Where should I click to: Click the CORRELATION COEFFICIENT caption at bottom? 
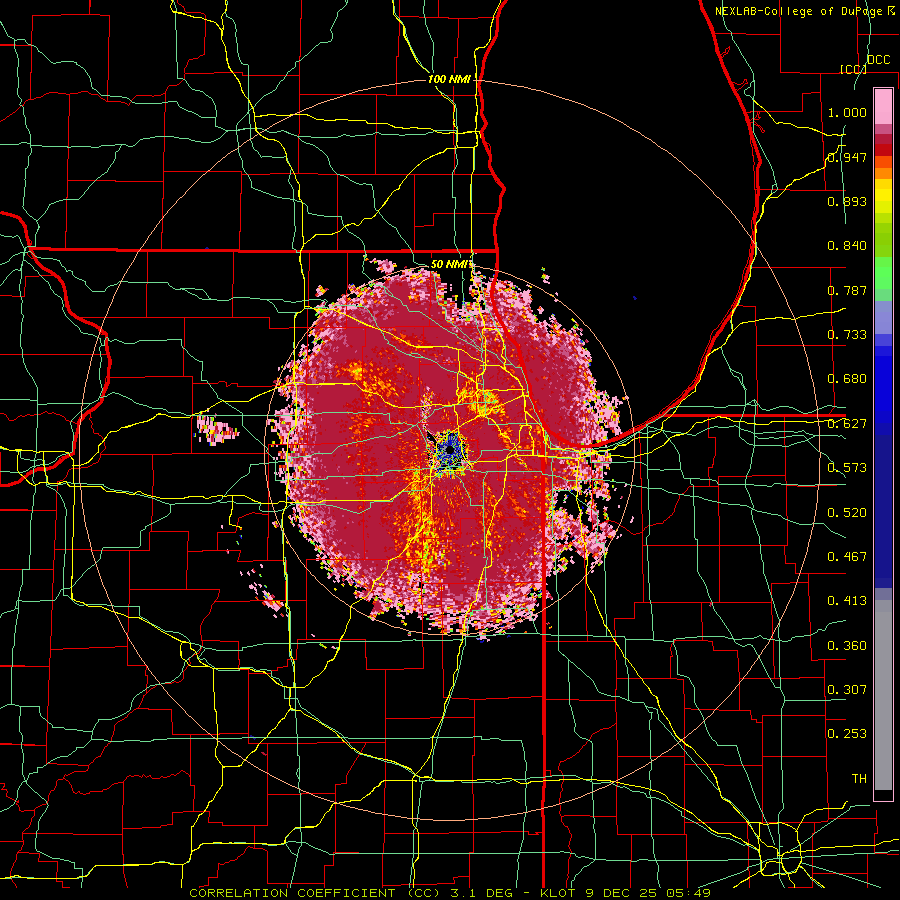pos(449,893)
